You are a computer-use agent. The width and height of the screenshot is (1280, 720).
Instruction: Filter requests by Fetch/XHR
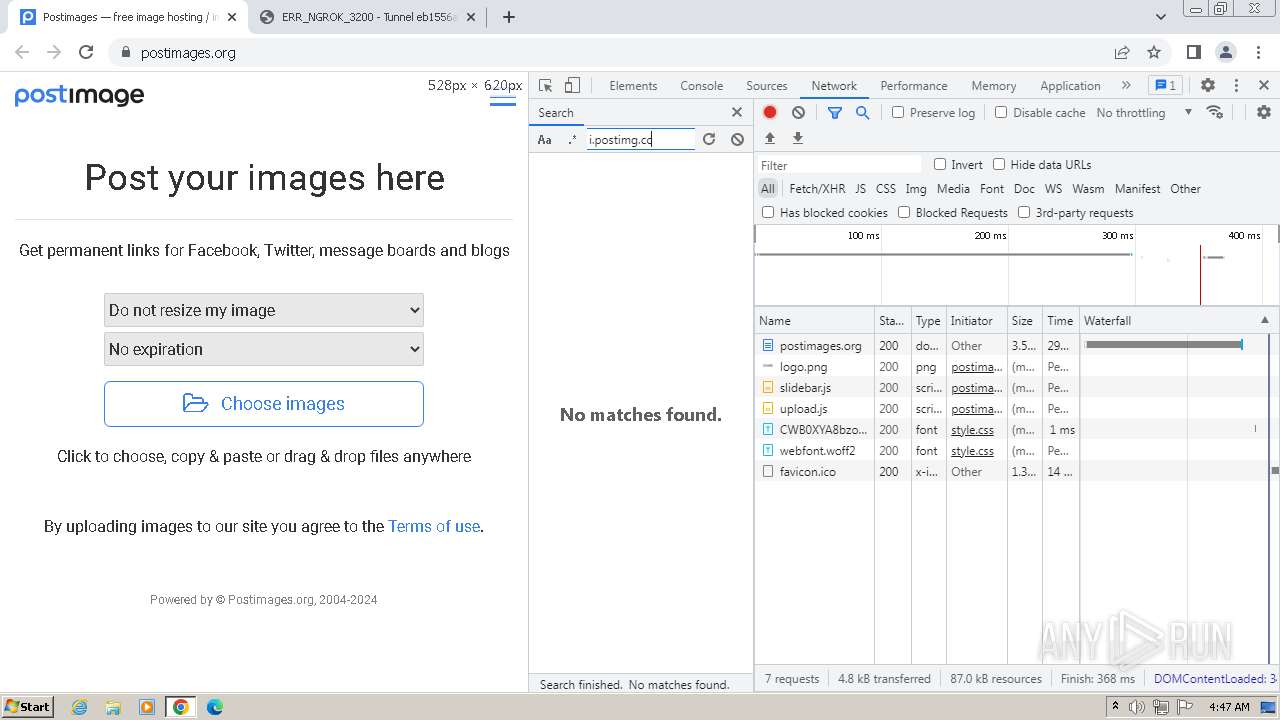point(817,188)
